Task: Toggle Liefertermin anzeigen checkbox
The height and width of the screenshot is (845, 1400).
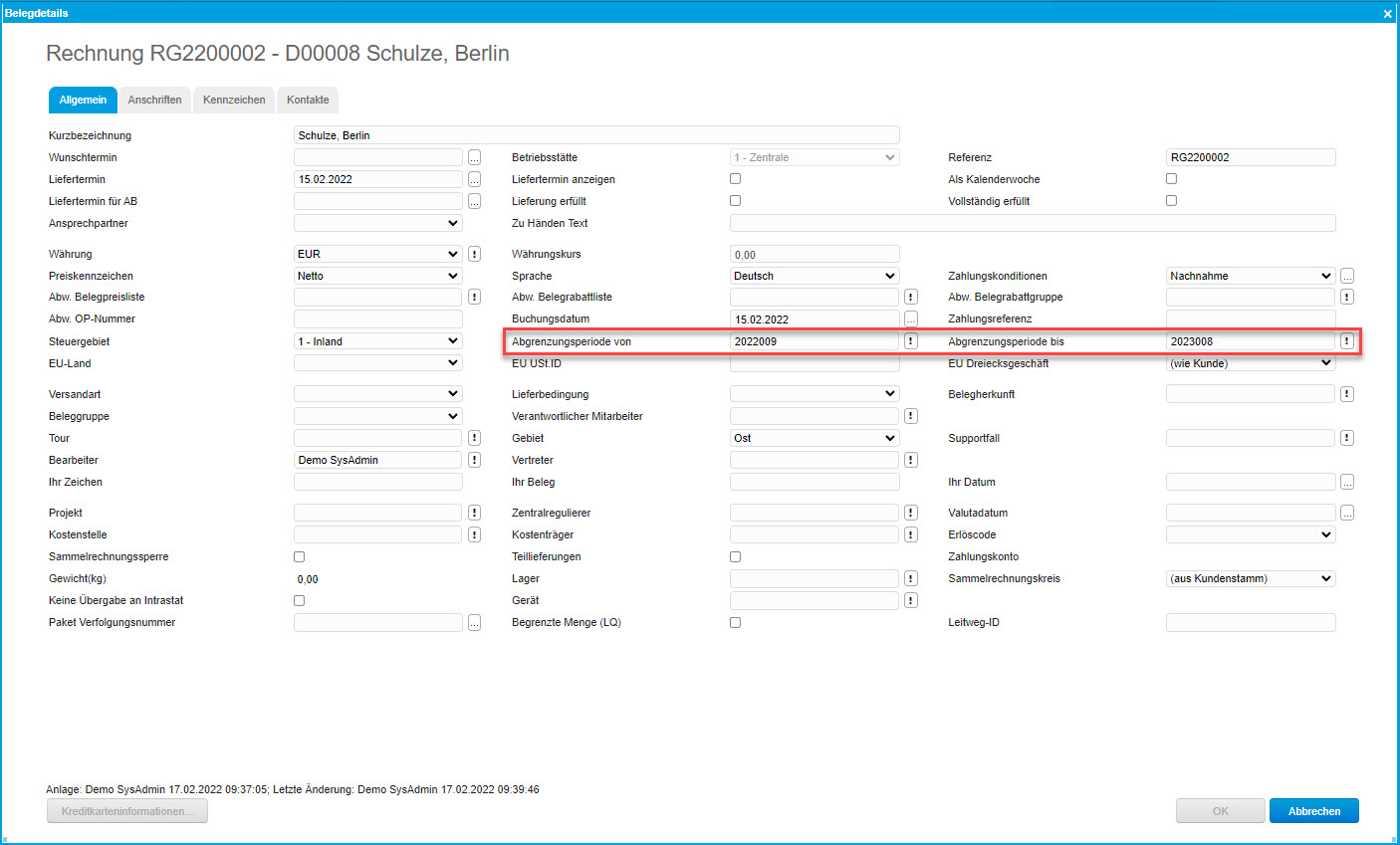Action: pos(735,179)
